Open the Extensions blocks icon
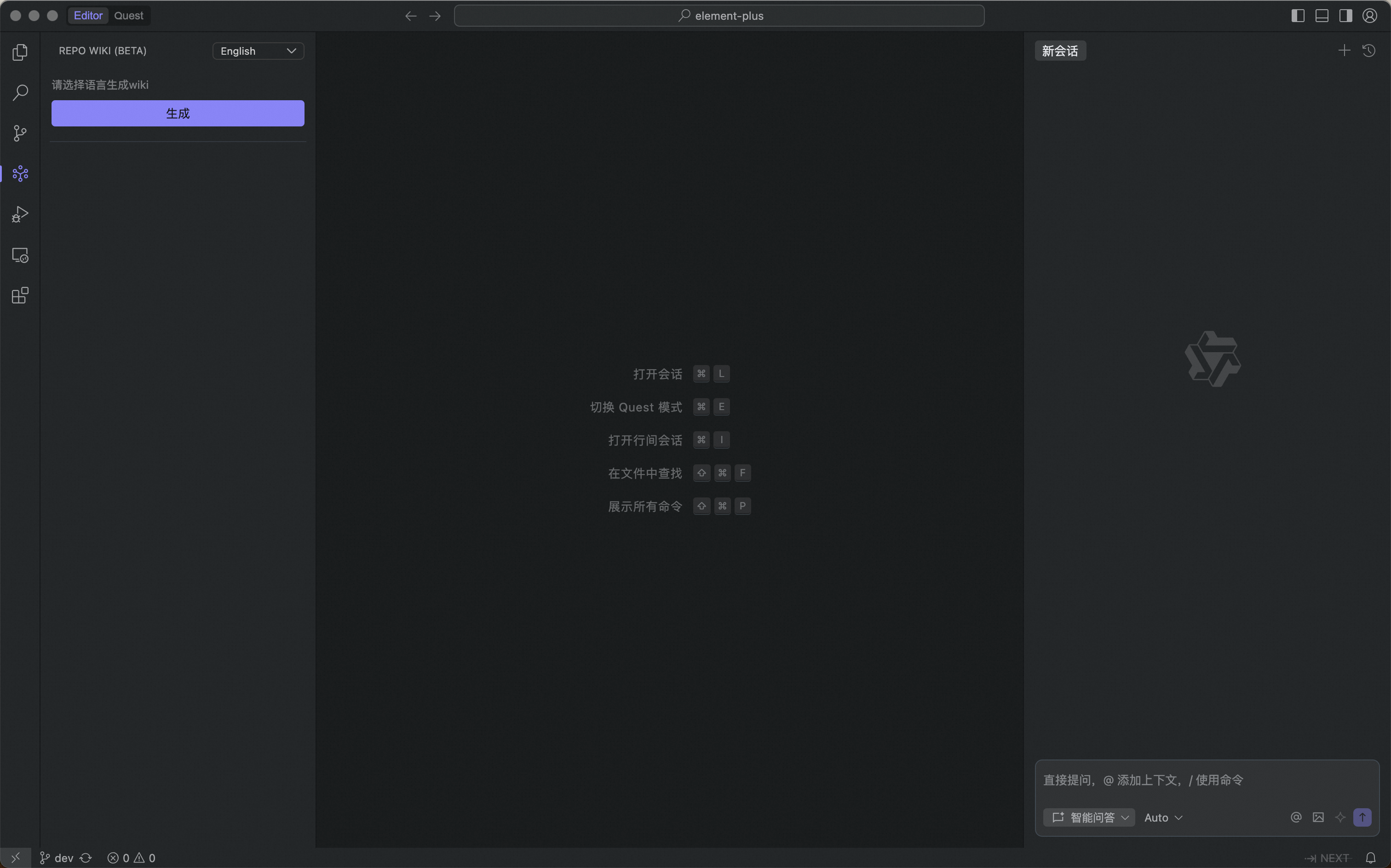The height and width of the screenshot is (868, 1391). (20, 296)
